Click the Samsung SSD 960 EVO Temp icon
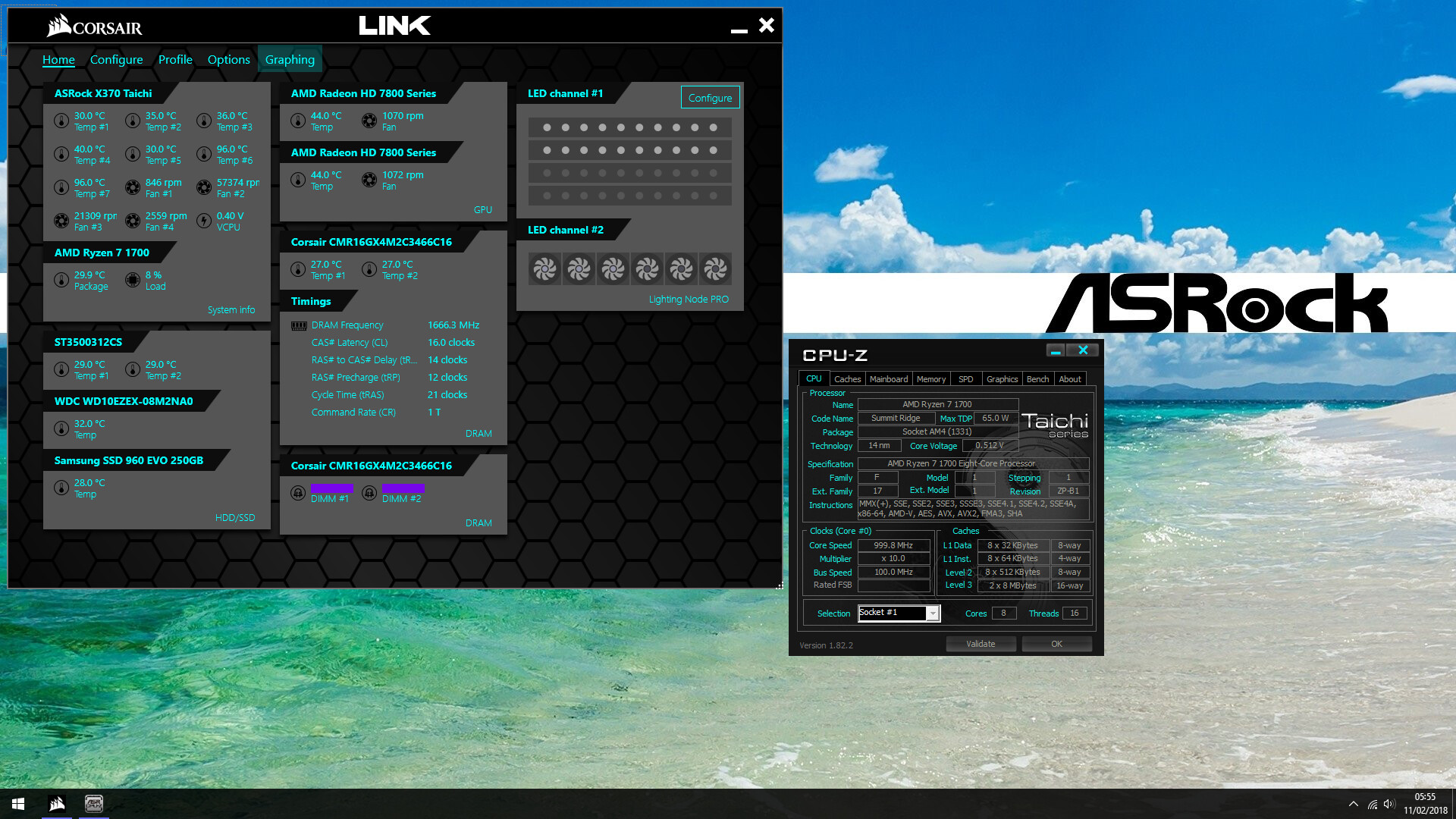The image size is (1456, 819). coord(61,488)
